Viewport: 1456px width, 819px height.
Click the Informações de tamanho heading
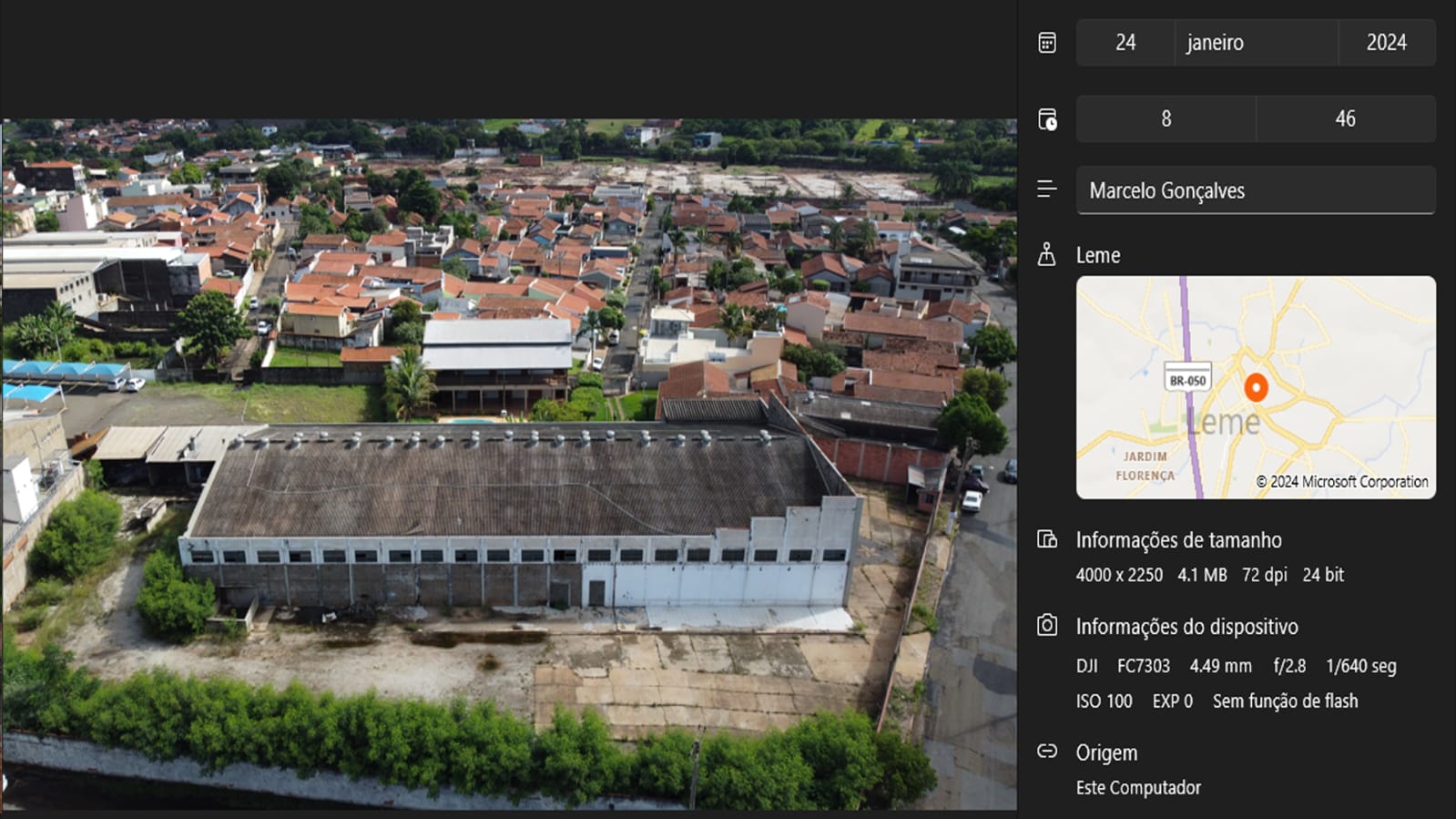(x=1178, y=540)
